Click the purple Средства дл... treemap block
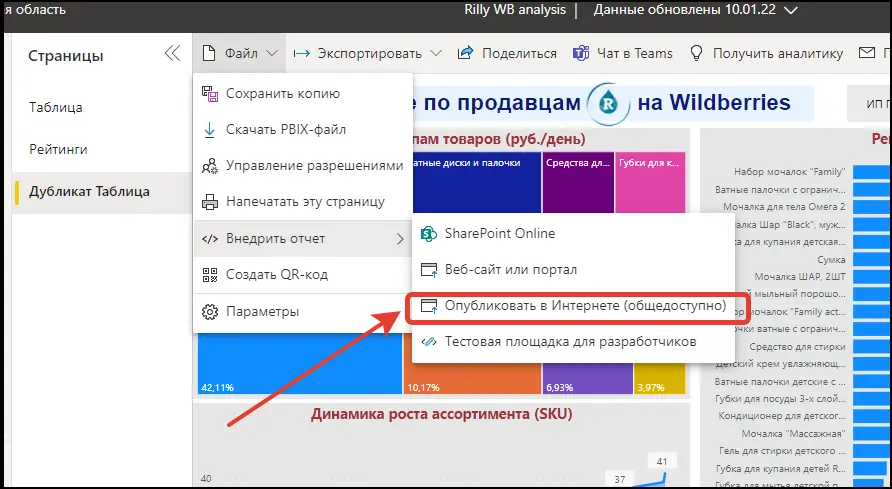The width and height of the screenshot is (892, 489). [x=578, y=182]
